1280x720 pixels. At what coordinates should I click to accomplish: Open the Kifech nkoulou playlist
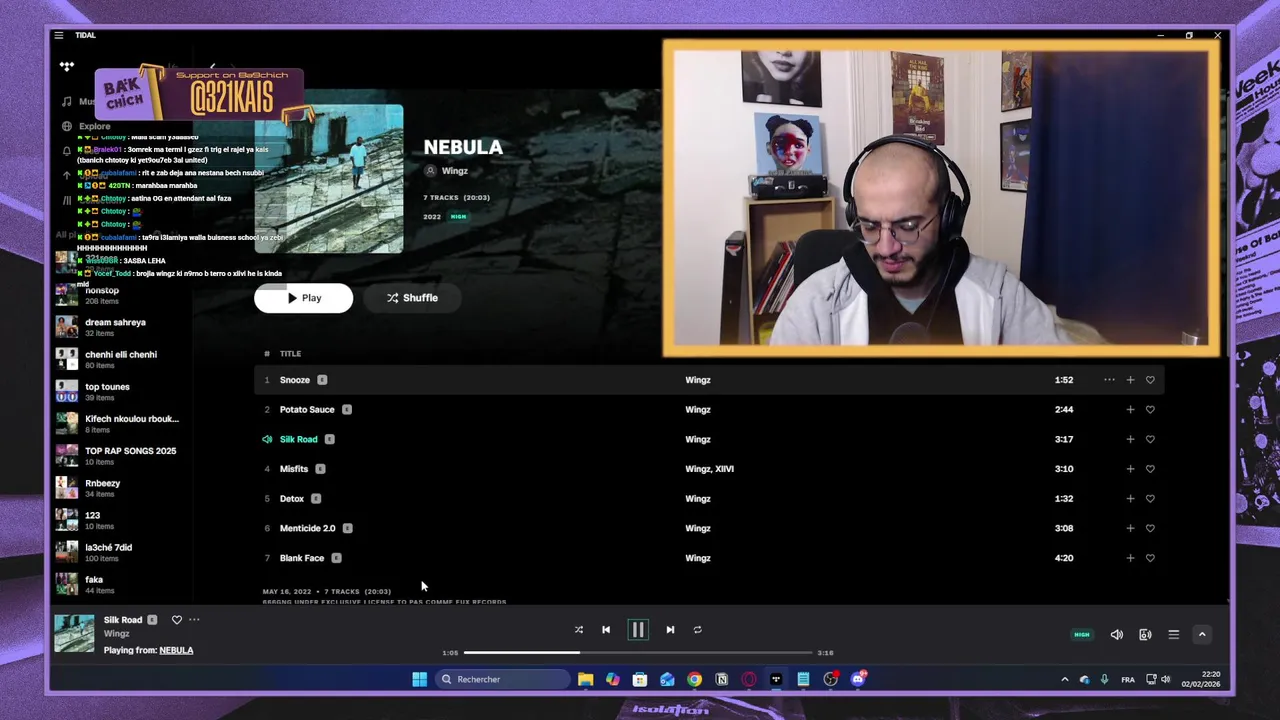click(131, 419)
